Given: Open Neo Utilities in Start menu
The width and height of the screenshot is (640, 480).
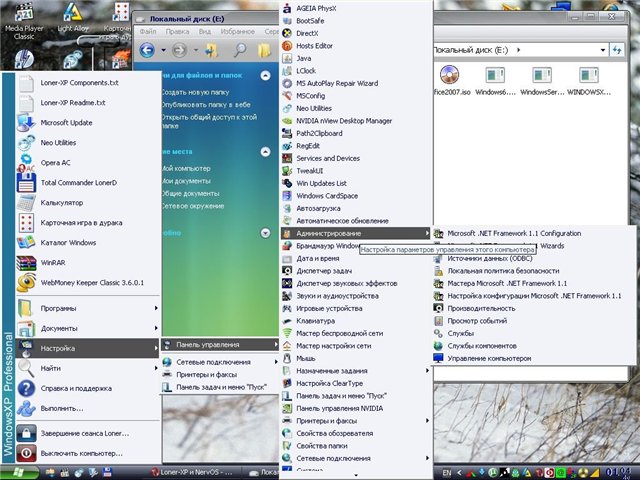Looking at the screenshot, I should coord(88,142).
